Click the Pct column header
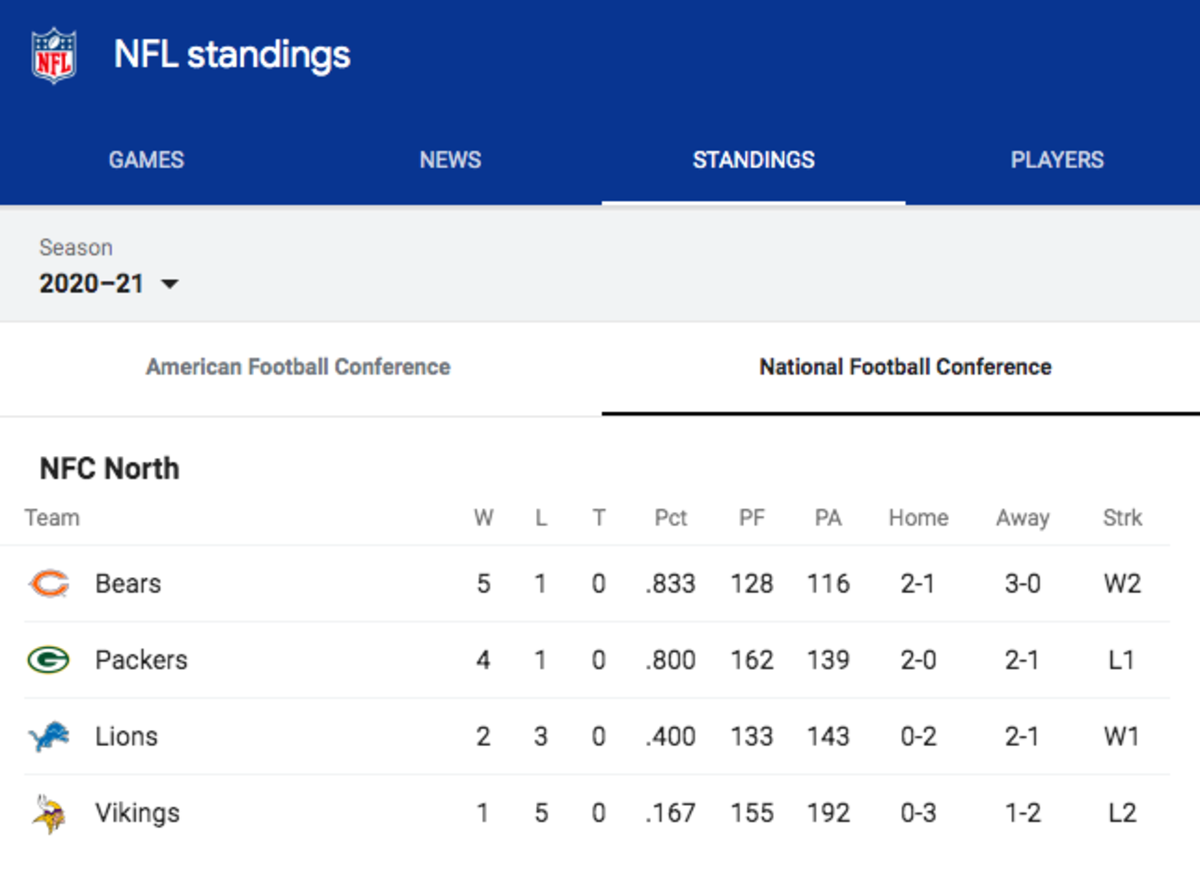 (671, 518)
